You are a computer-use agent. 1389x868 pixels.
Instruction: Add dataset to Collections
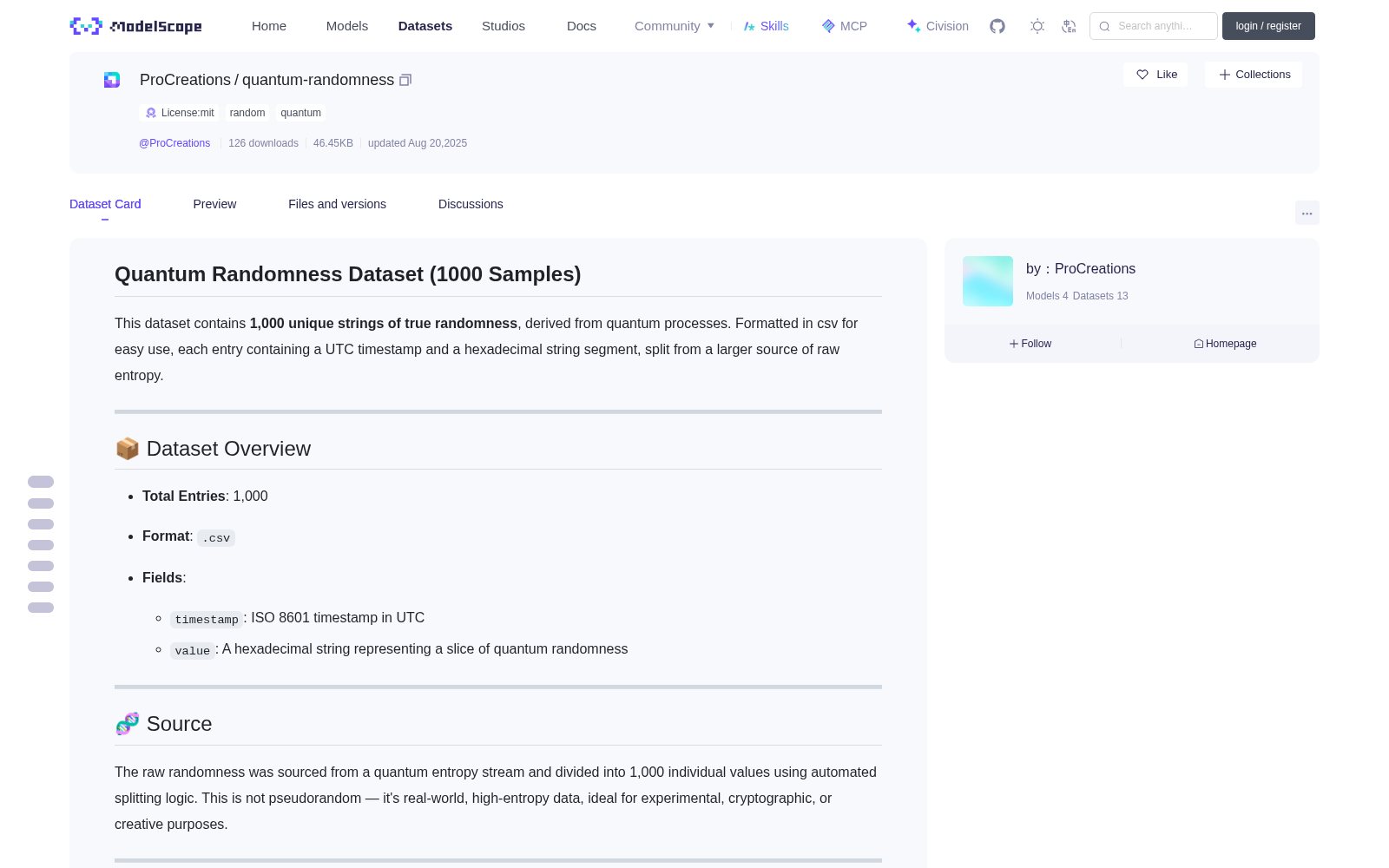(1254, 75)
